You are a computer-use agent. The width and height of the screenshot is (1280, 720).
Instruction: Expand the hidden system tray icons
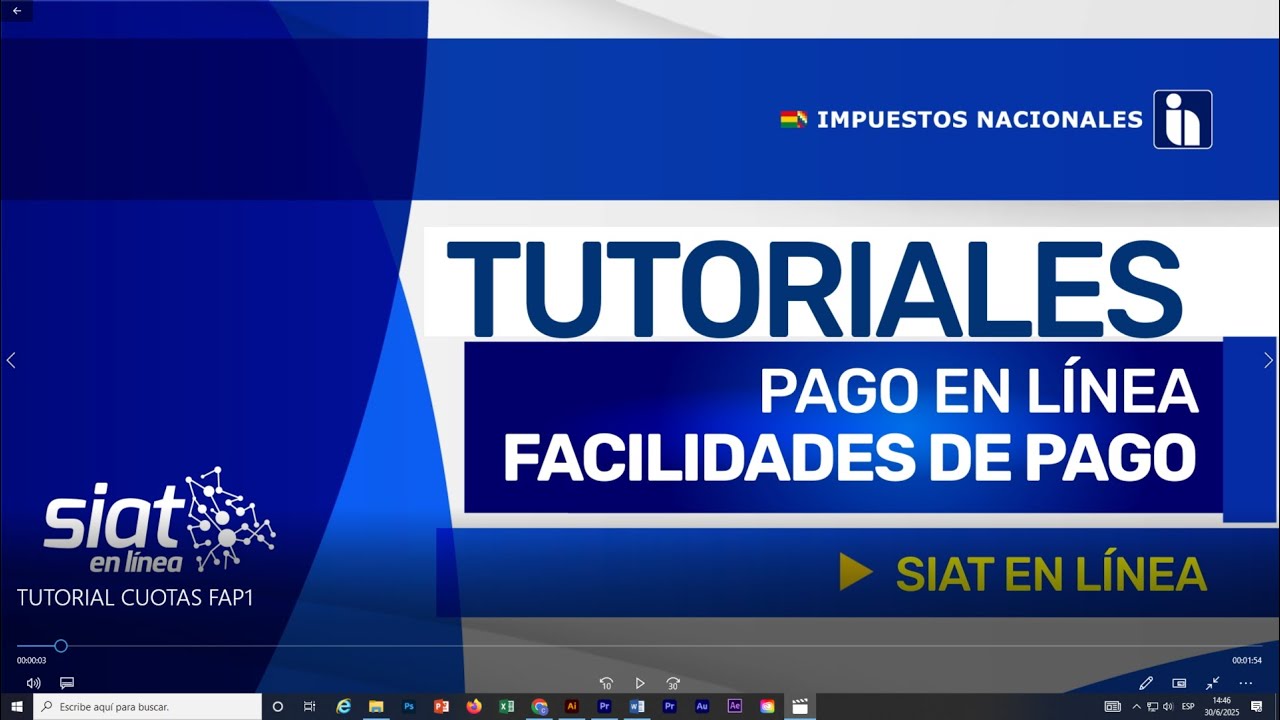coord(1136,706)
